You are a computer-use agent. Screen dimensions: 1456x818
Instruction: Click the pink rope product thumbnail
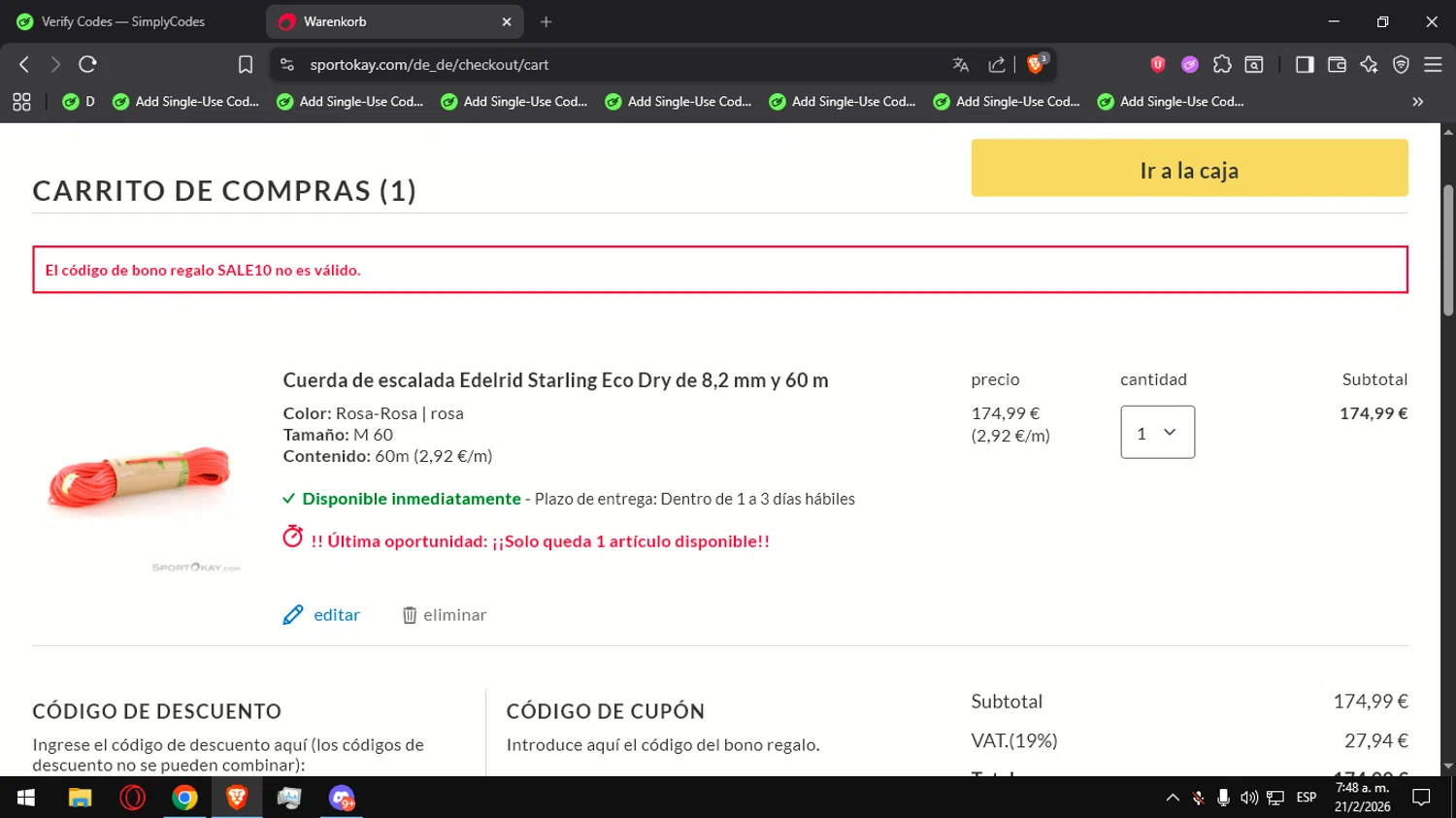click(140, 477)
